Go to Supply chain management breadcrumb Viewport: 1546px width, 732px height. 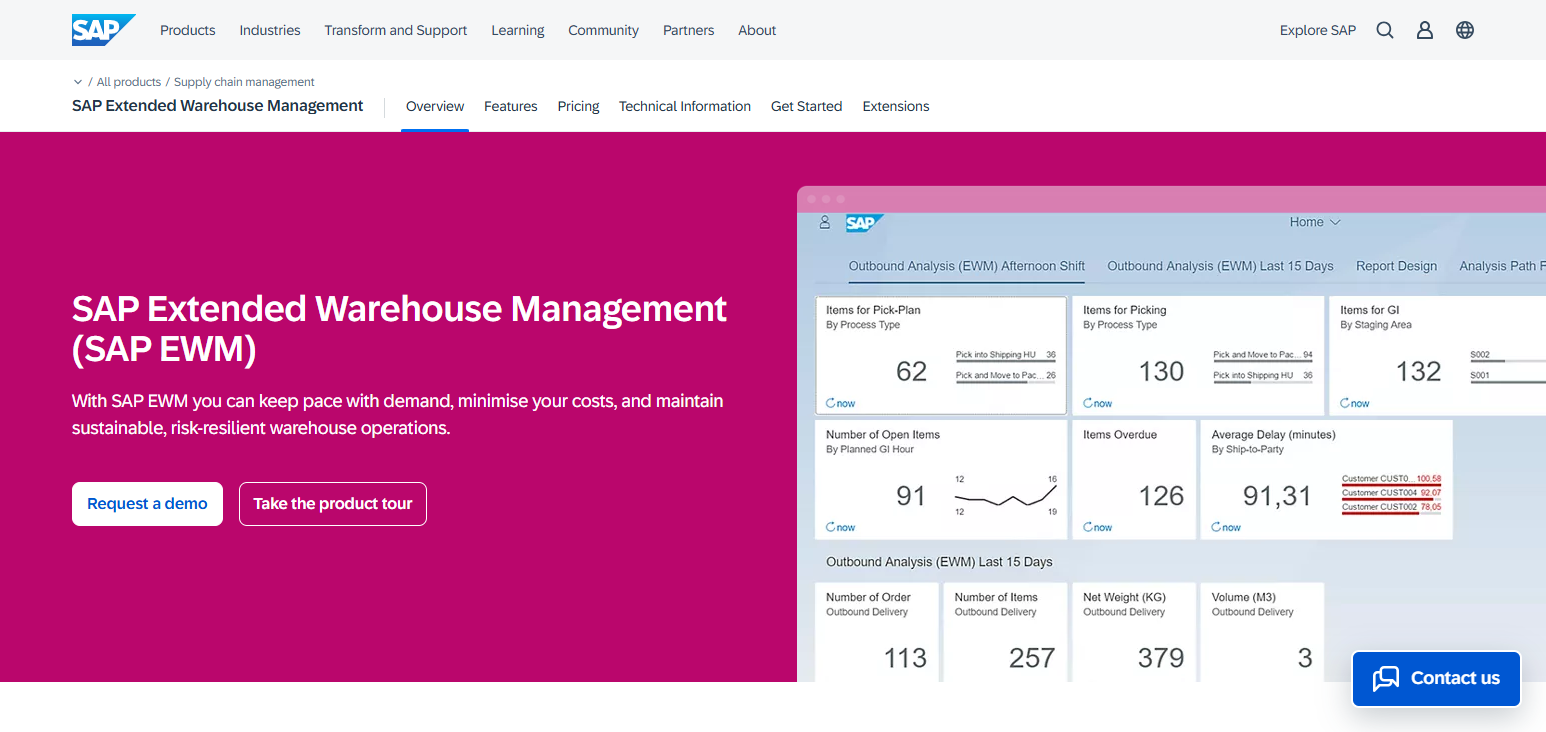pyautogui.click(x=244, y=82)
